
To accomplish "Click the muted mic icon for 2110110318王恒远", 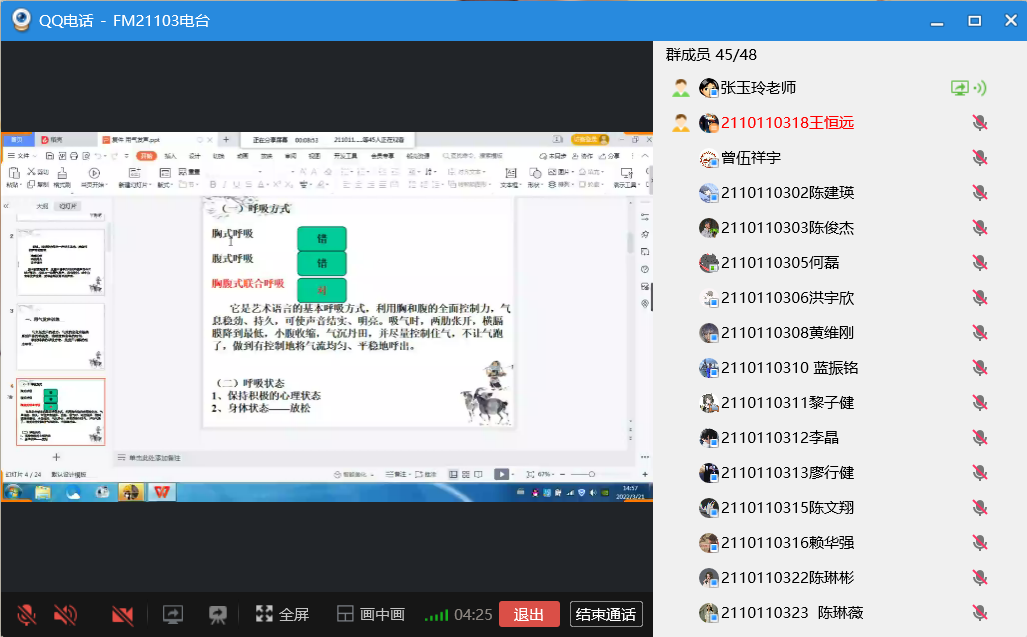I will tap(980, 123).
